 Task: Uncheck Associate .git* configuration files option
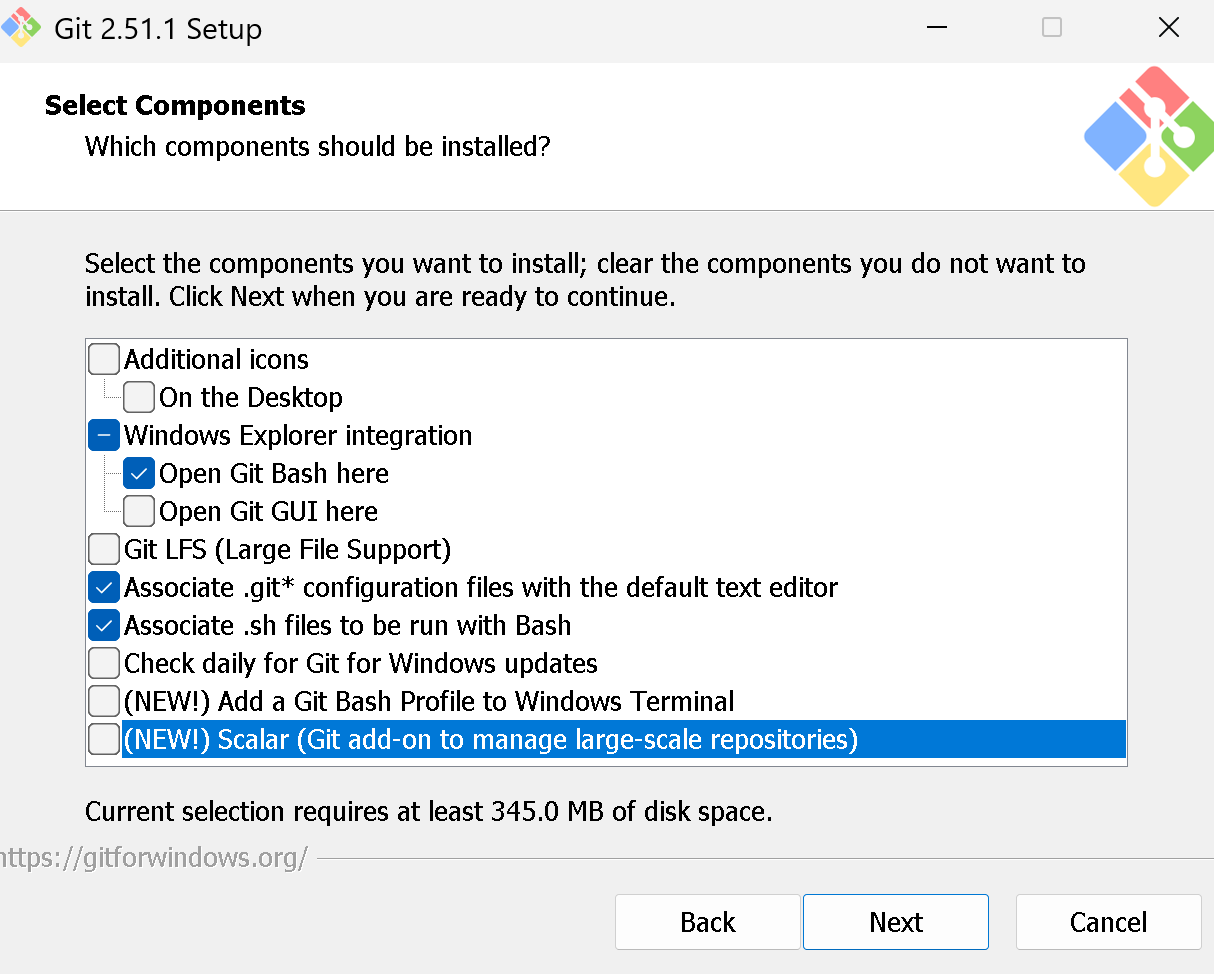click(104, 587)
